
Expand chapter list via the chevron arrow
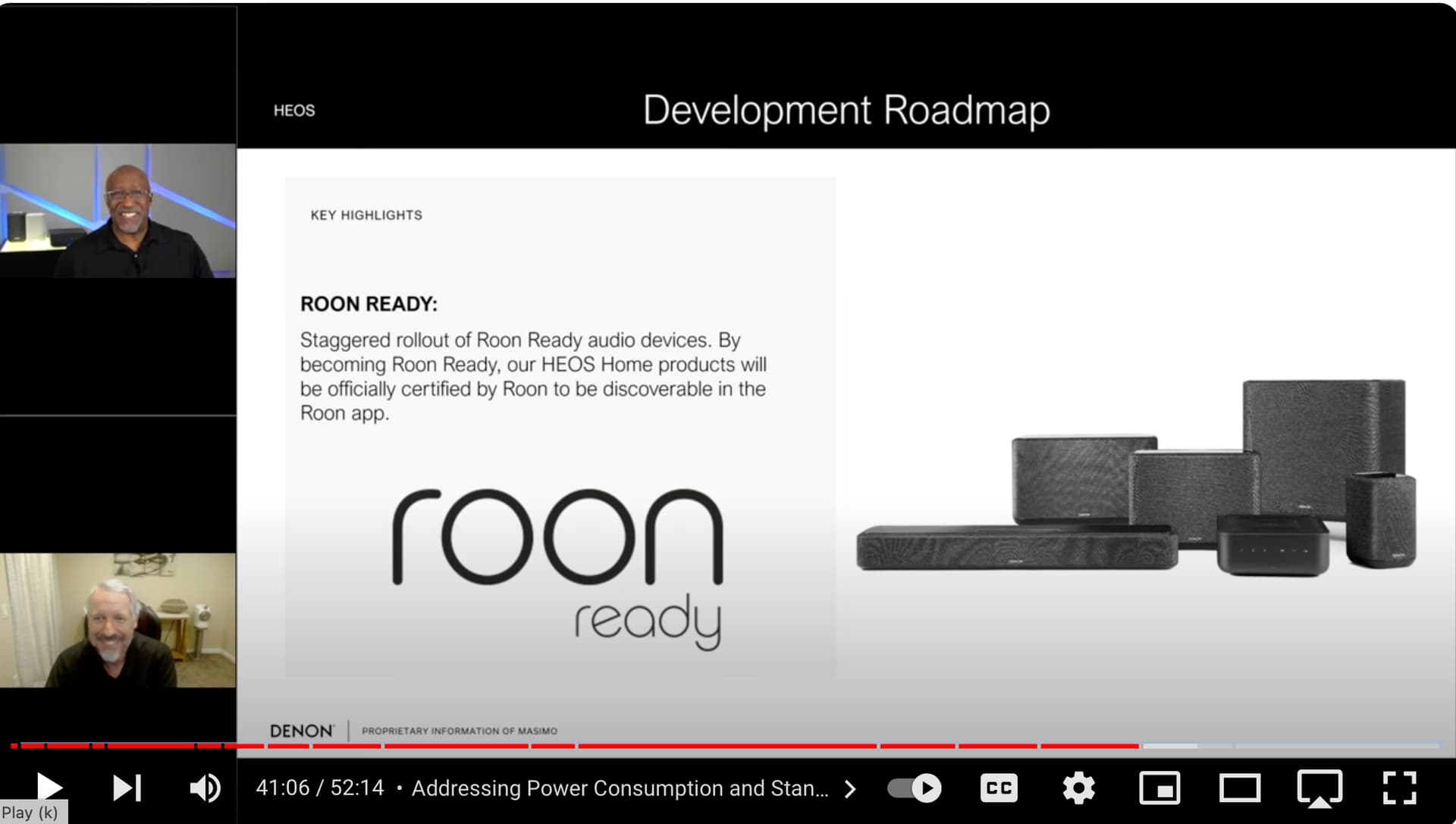[851, 789]
